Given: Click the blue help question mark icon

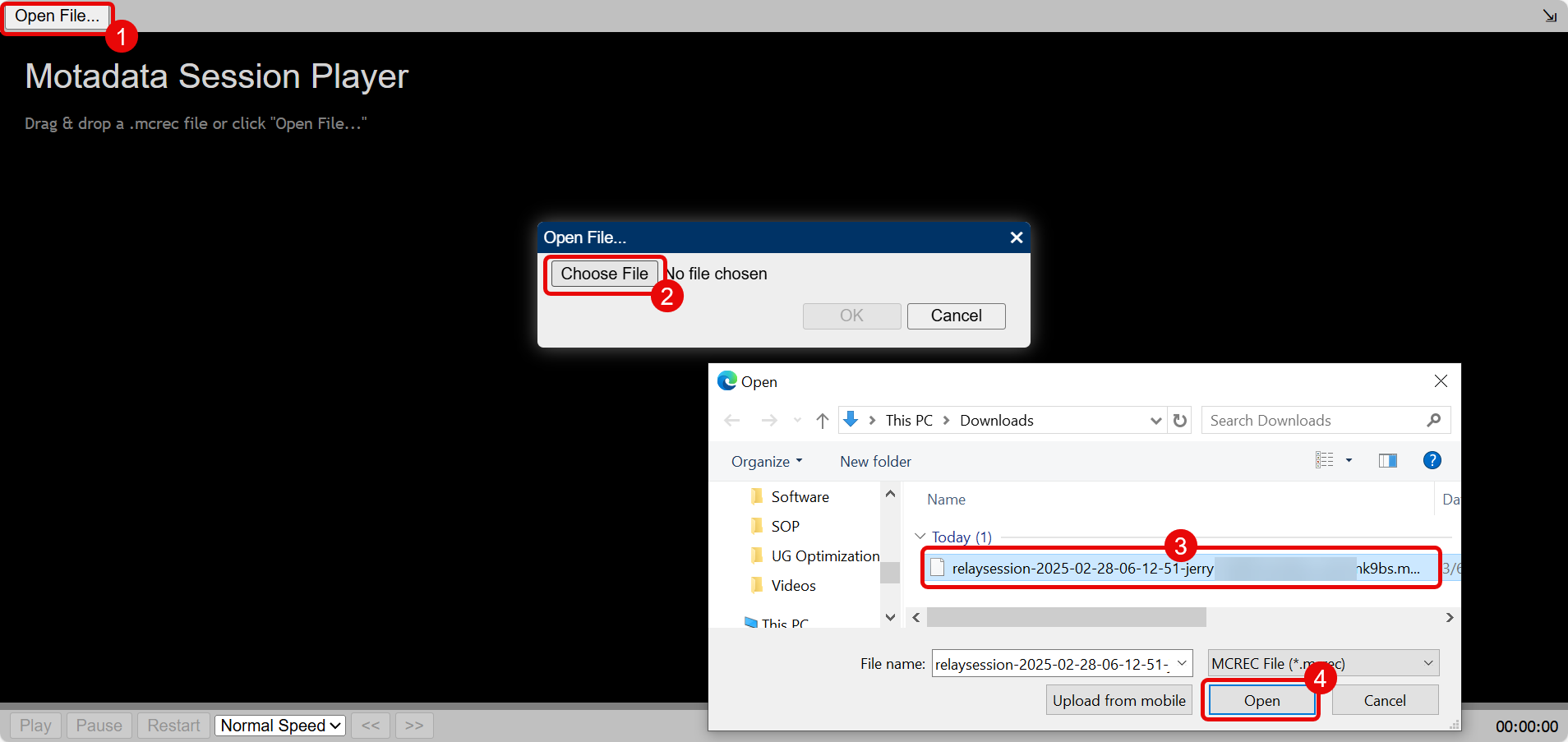Looking at the screenshot, I should coord(1432,461).
